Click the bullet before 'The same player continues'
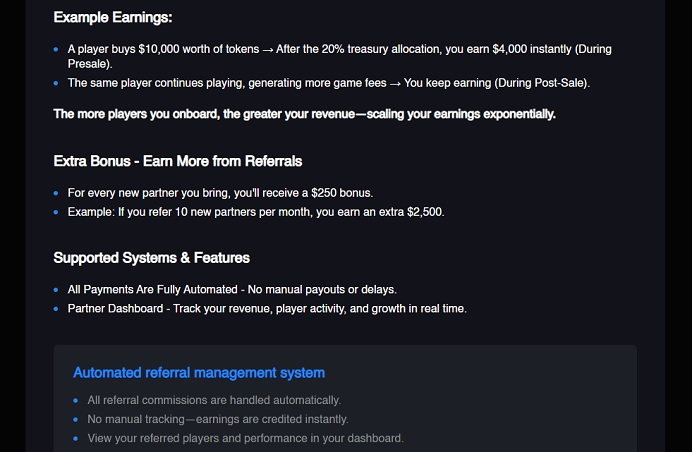The height and width of the screenshot is (452, 692). click(x=56, y=83)
